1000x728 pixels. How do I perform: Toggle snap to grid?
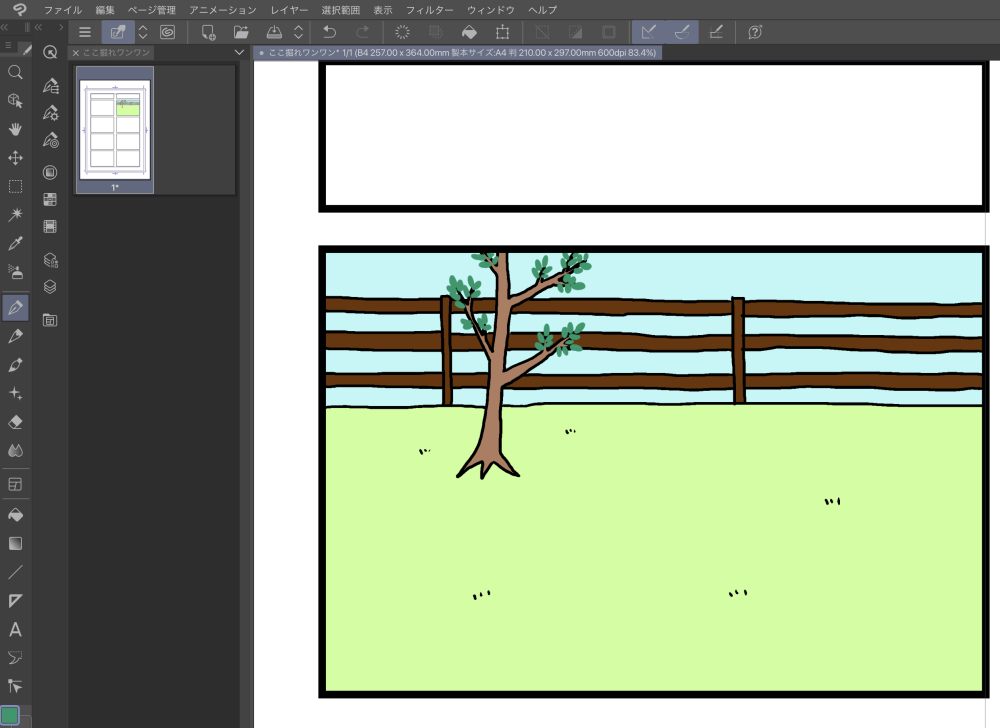tap(716, 32)
